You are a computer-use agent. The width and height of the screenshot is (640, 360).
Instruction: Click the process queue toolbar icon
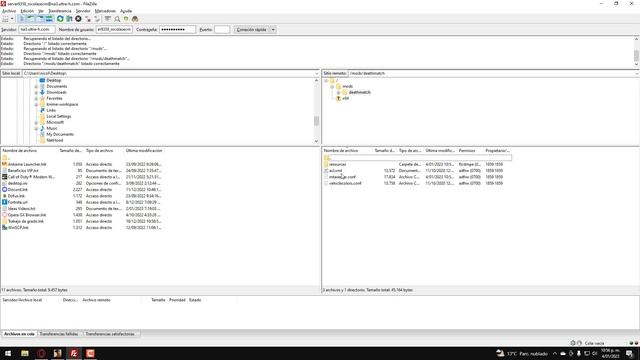(69, 19)
